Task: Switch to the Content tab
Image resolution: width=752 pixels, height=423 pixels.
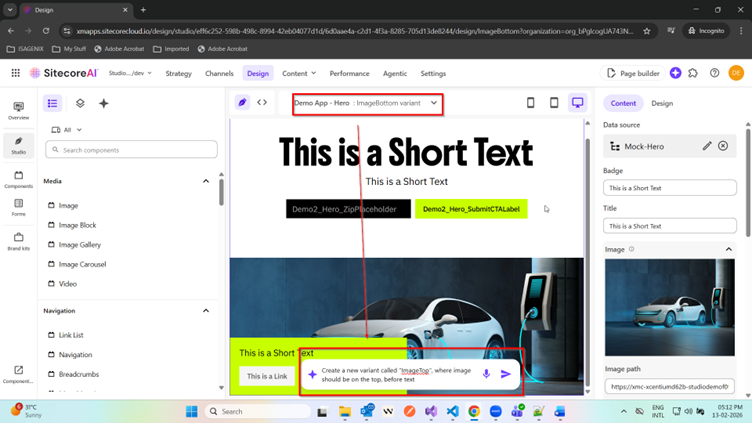Action: pyautogui.click(x=623, y=103)
